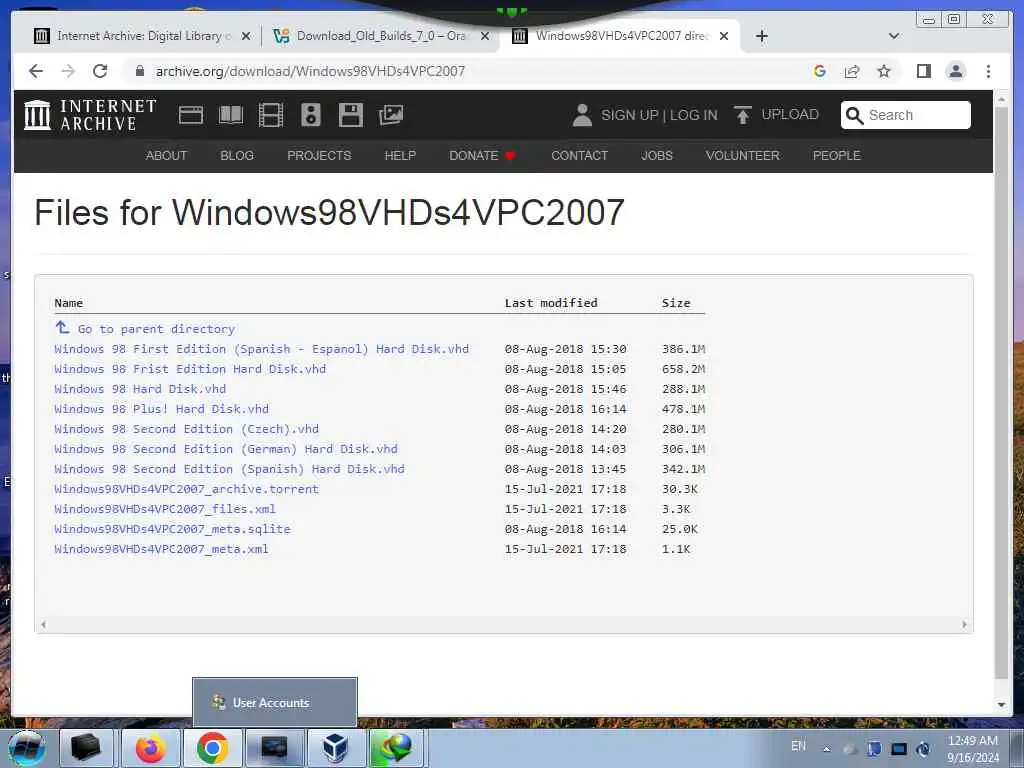Download Windows 98 Second Edition (Spanish) Hard Disk.vhd

click(229, 469)
